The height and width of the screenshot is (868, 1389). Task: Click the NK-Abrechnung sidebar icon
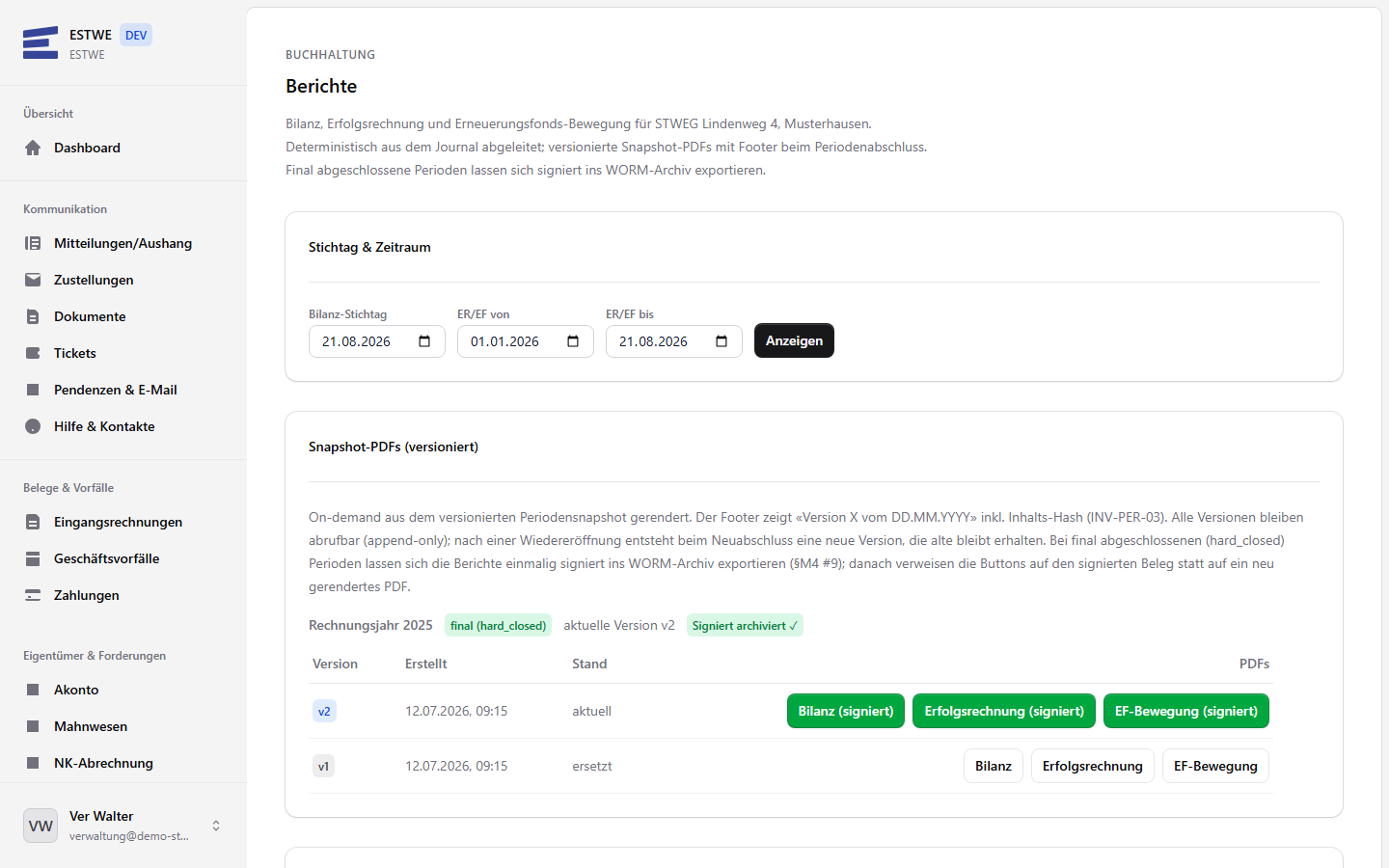33,763
